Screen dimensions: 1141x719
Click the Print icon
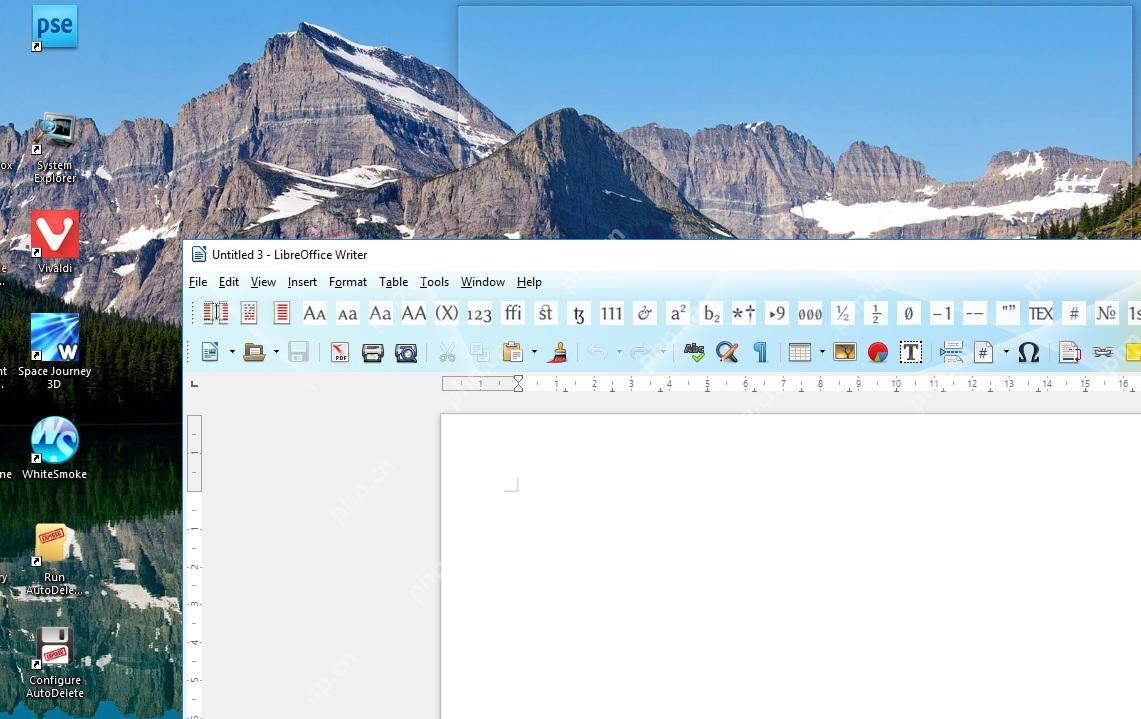[373, 353]
